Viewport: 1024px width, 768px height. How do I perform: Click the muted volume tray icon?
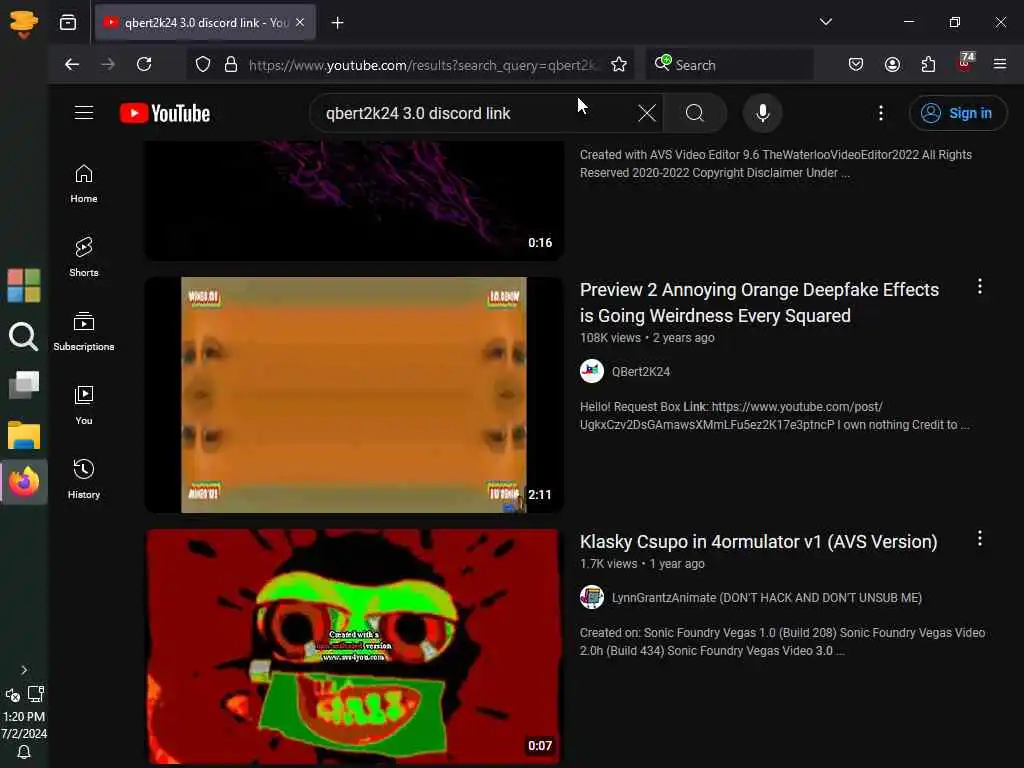[x=12, y=695]
